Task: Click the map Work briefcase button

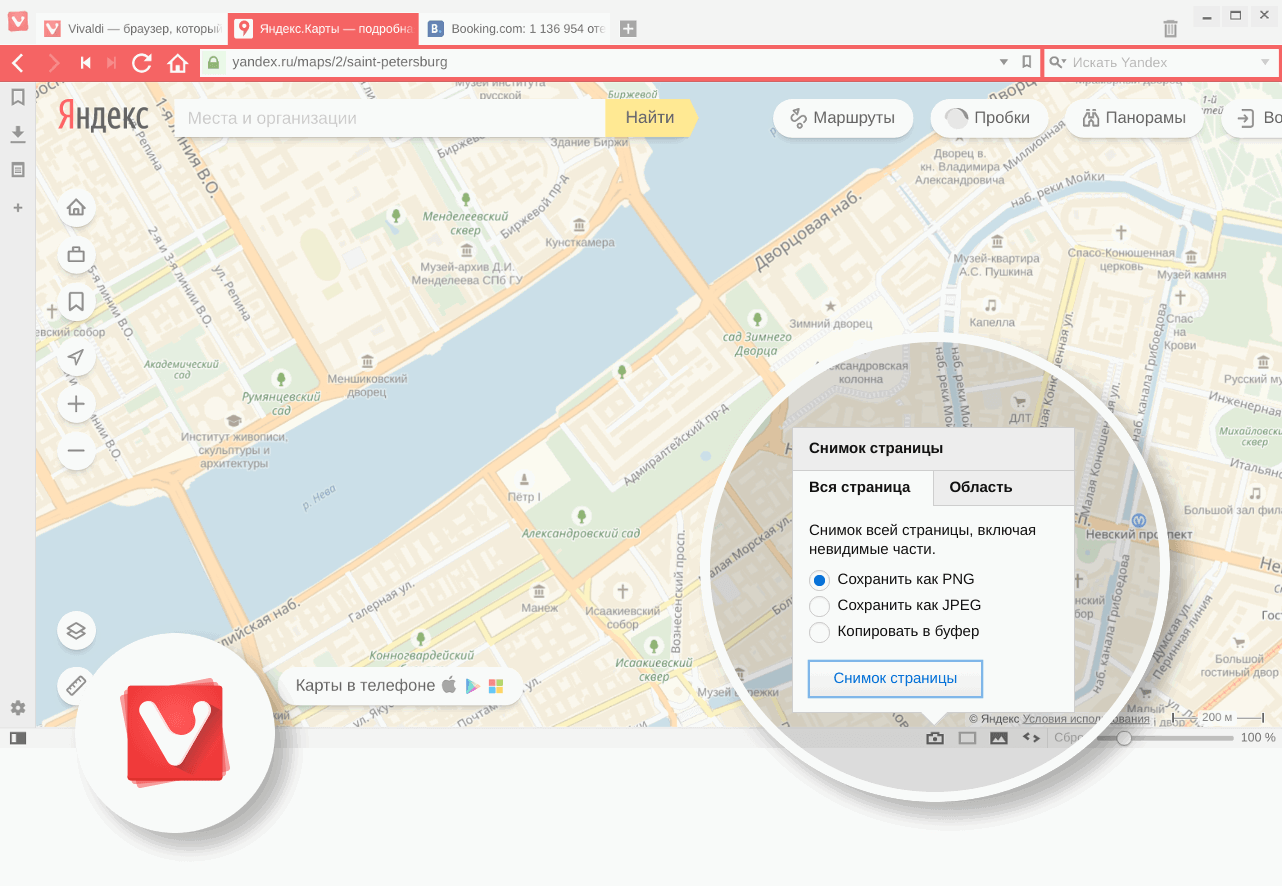Action: [76, 255]
